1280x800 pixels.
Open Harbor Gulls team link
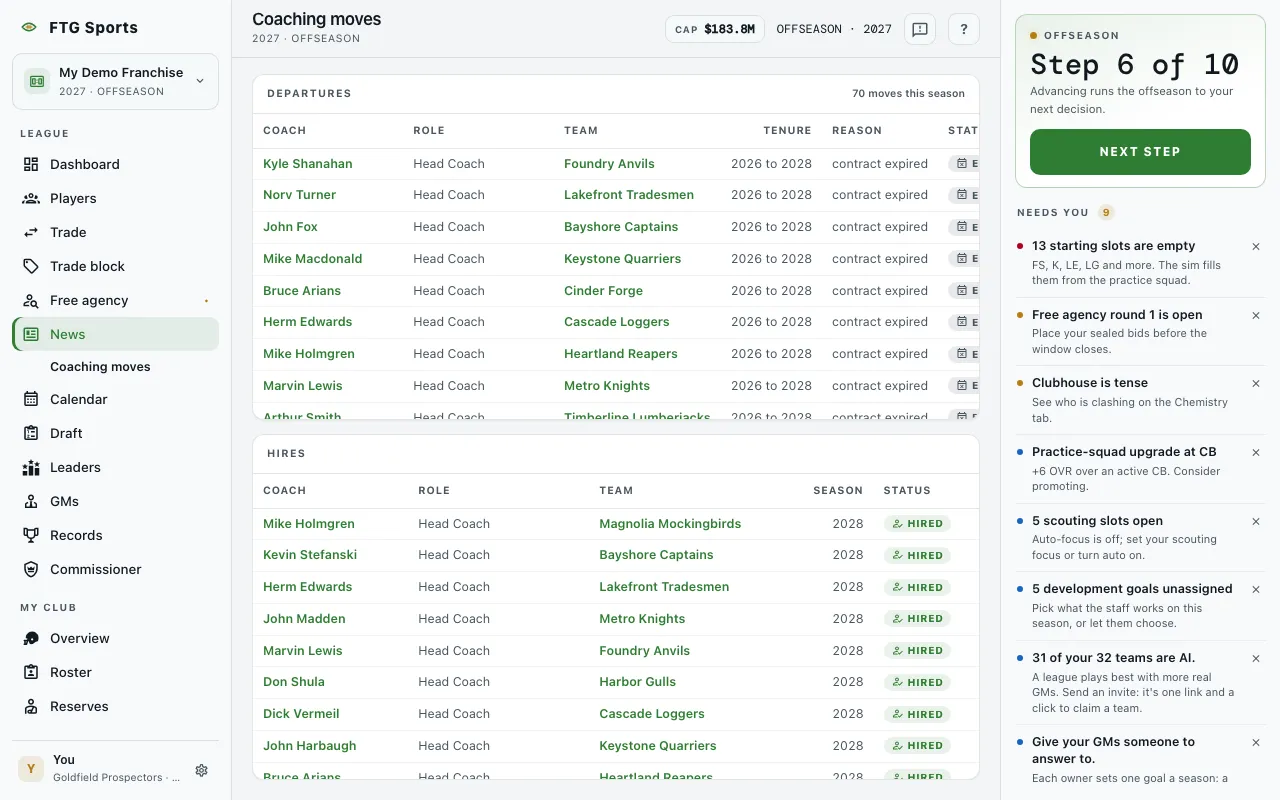637,682
